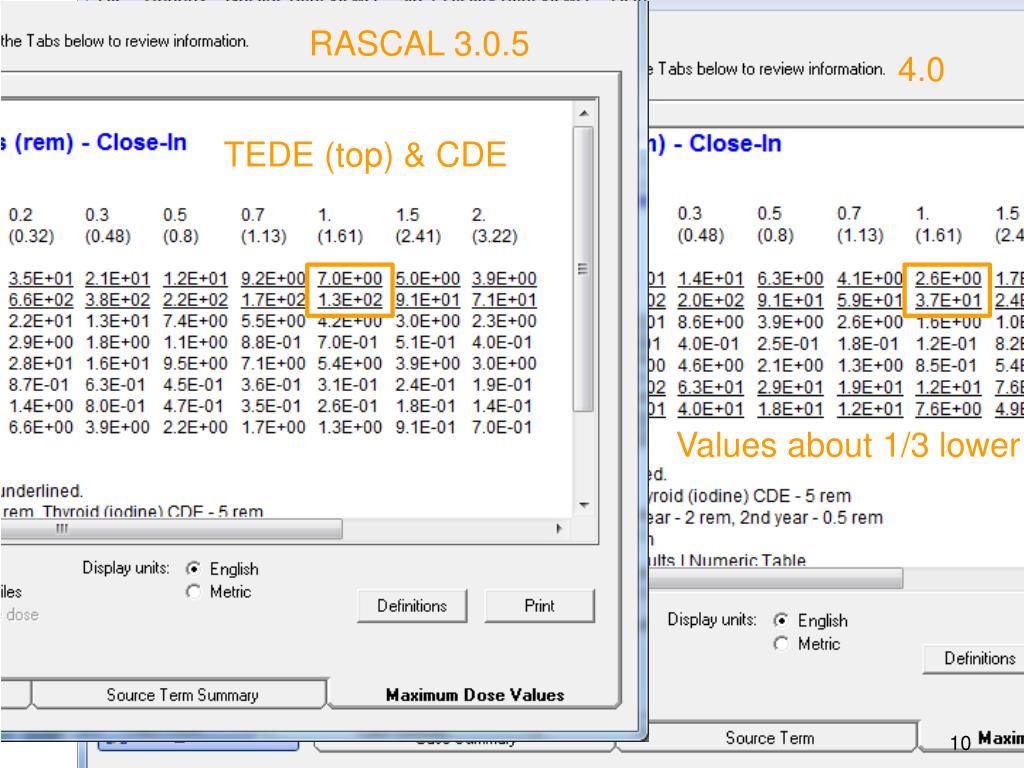The image size is (1024, 768).
Task: Click the 2.0E+02 value in 4.0 table
Action: click(711, 300)
